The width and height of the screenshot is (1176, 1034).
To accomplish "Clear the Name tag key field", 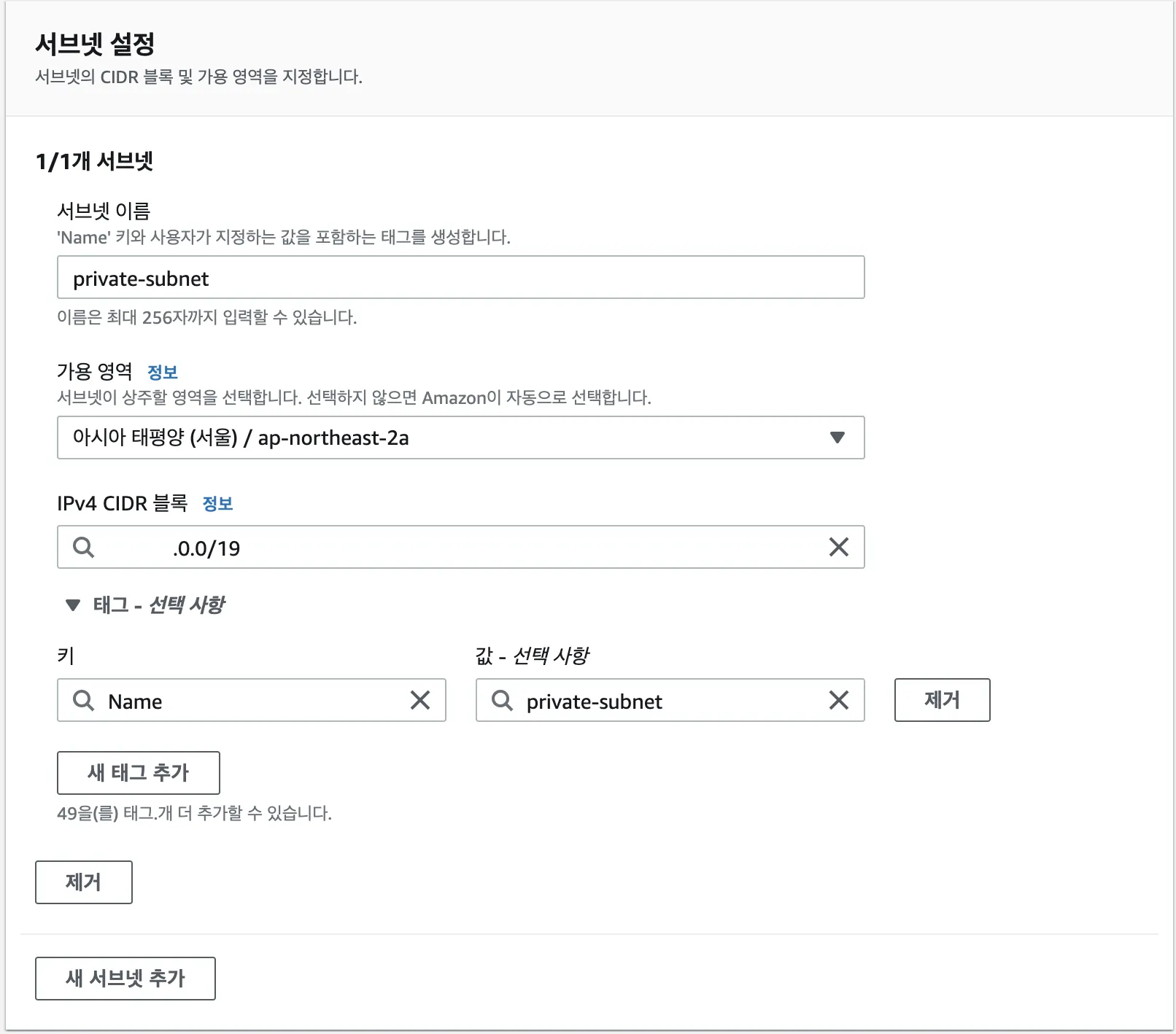I will [x=420, y=700].
